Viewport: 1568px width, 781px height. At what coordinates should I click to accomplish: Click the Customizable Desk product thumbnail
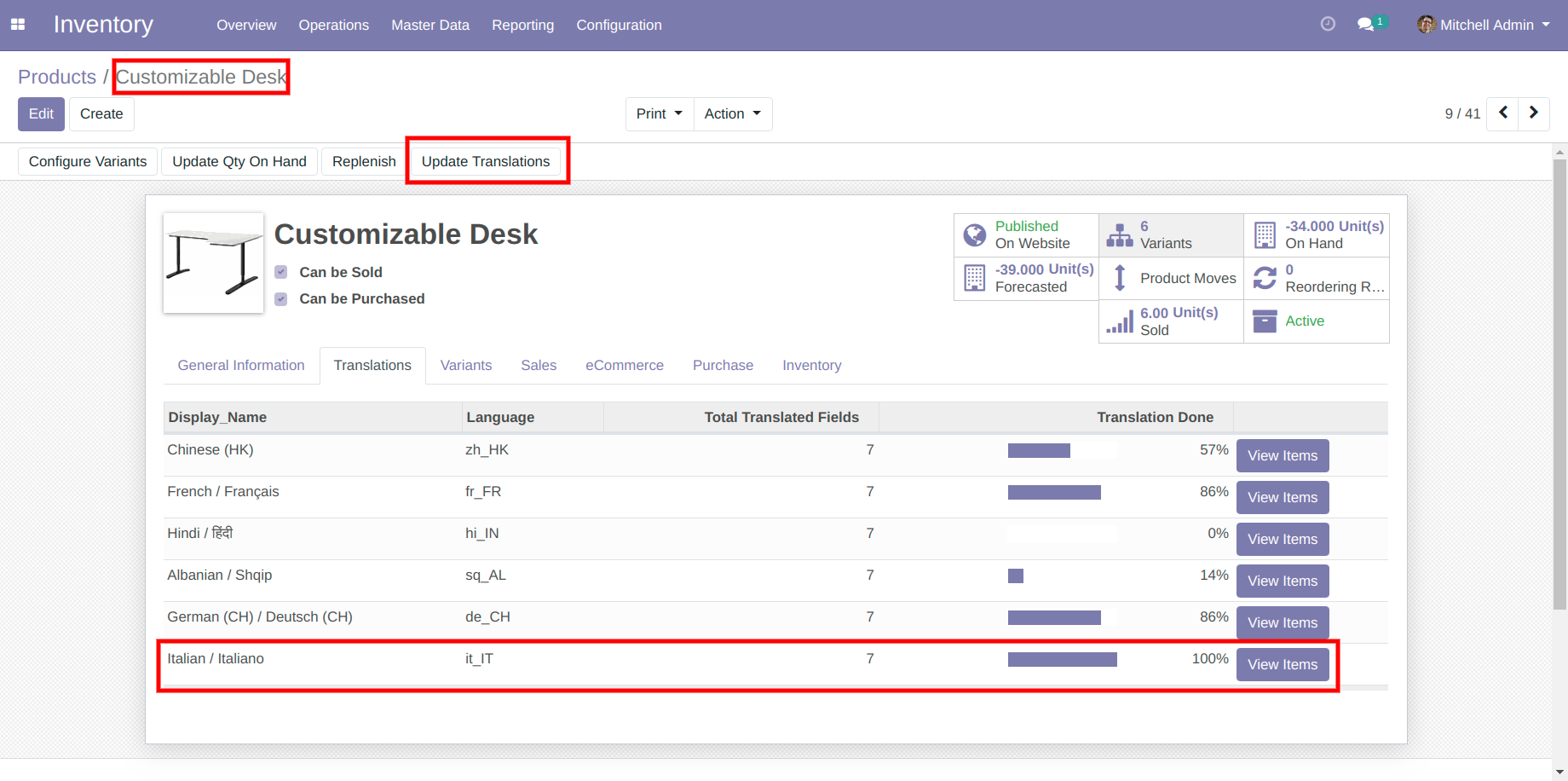(x=213, y=263)
